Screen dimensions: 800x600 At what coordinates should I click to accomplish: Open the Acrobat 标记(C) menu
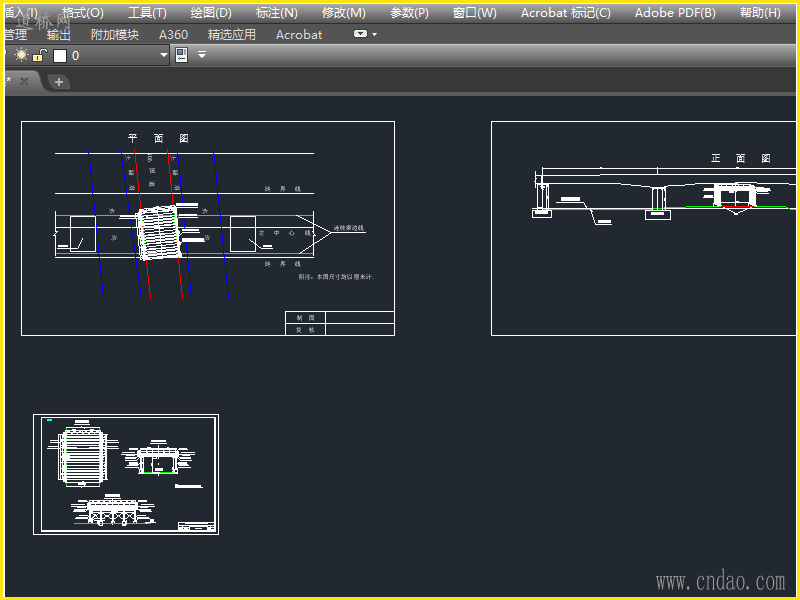tap(565, 13)
